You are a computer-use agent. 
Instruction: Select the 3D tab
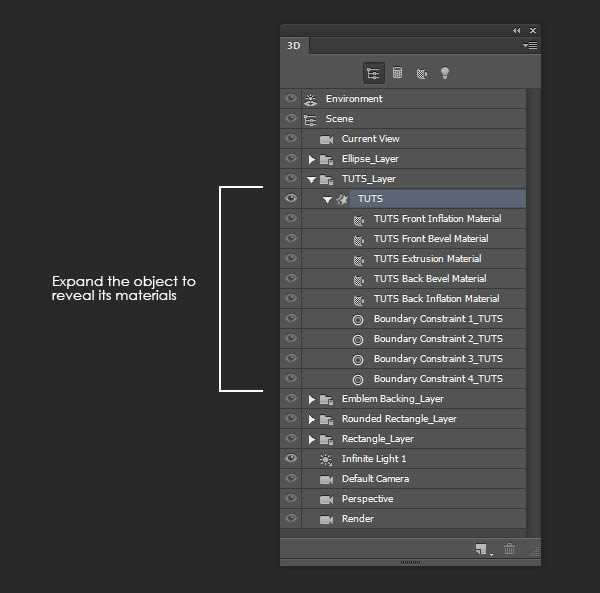pos(294,46)
